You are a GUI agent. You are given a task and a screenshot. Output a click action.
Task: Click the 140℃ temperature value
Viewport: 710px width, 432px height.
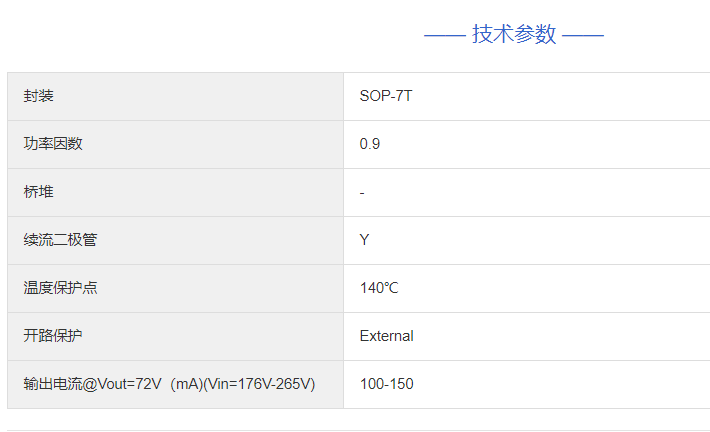click(379, 288)
